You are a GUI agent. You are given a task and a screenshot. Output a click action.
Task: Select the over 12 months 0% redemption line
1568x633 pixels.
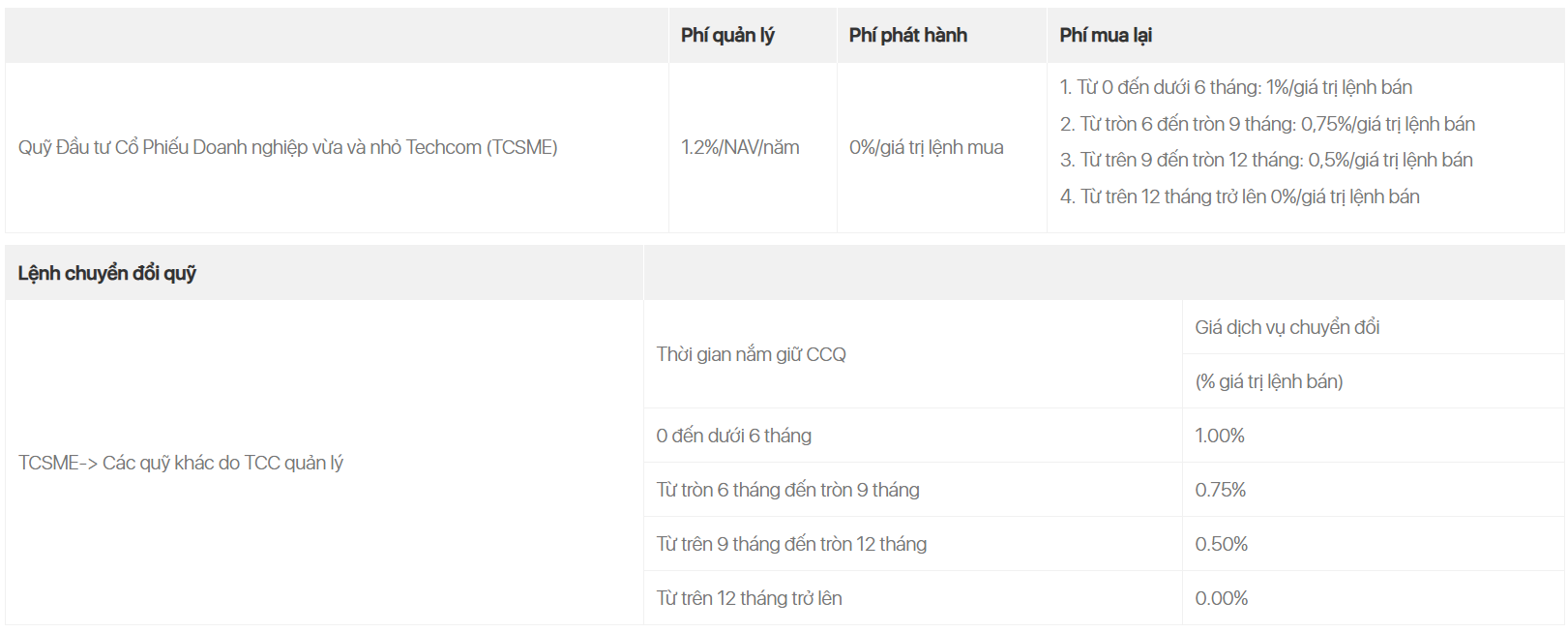click(x=1239, y=196)
